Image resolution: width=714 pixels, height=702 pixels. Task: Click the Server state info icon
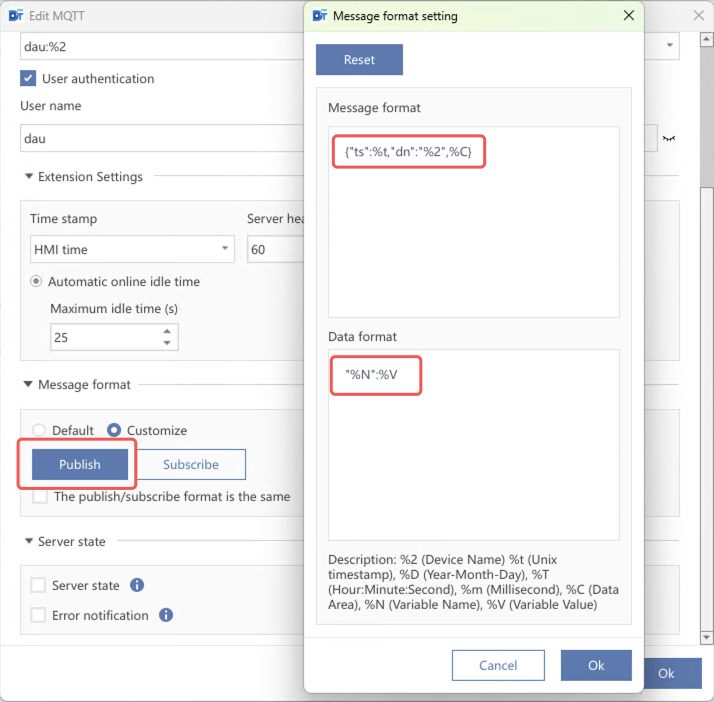(x=138, y=586)
